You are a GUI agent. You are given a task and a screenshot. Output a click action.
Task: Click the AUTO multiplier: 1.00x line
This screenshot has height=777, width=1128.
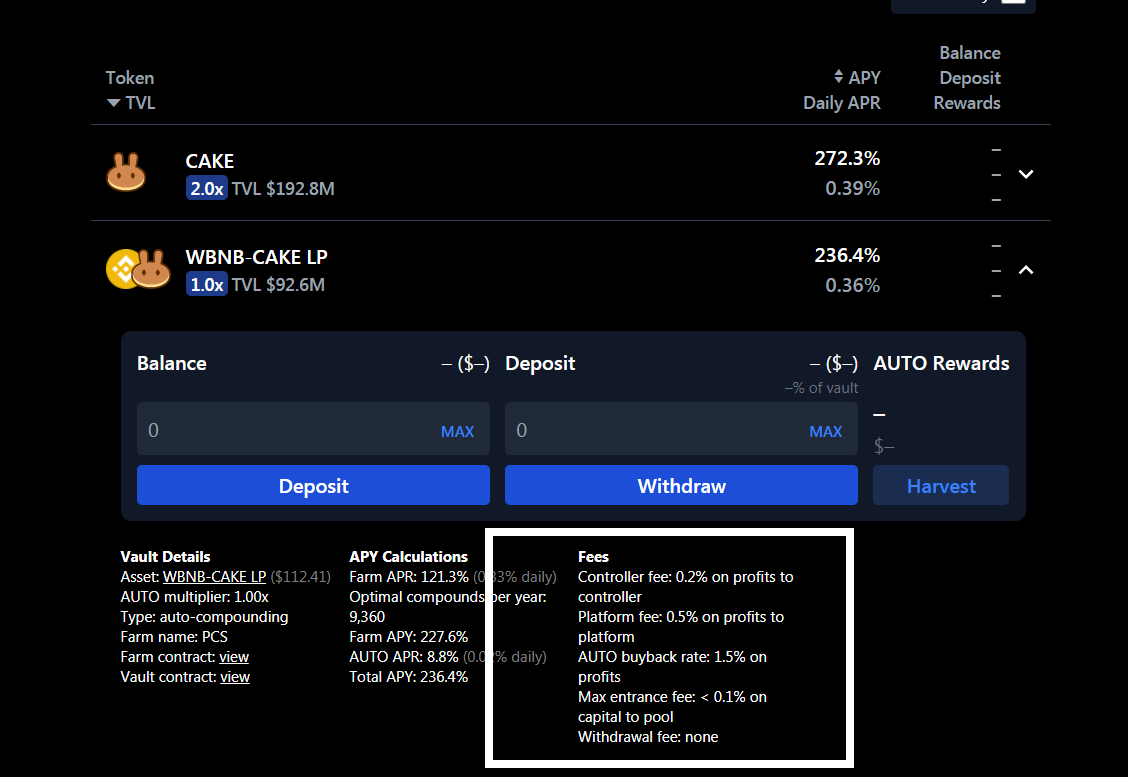click(x=194, y=597)
